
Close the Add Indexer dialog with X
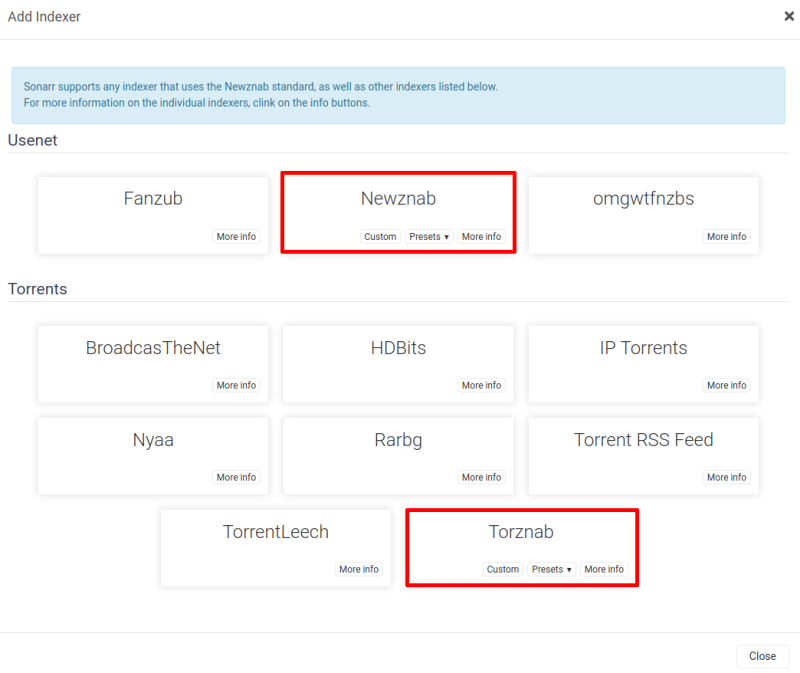[x=789, y=16]
